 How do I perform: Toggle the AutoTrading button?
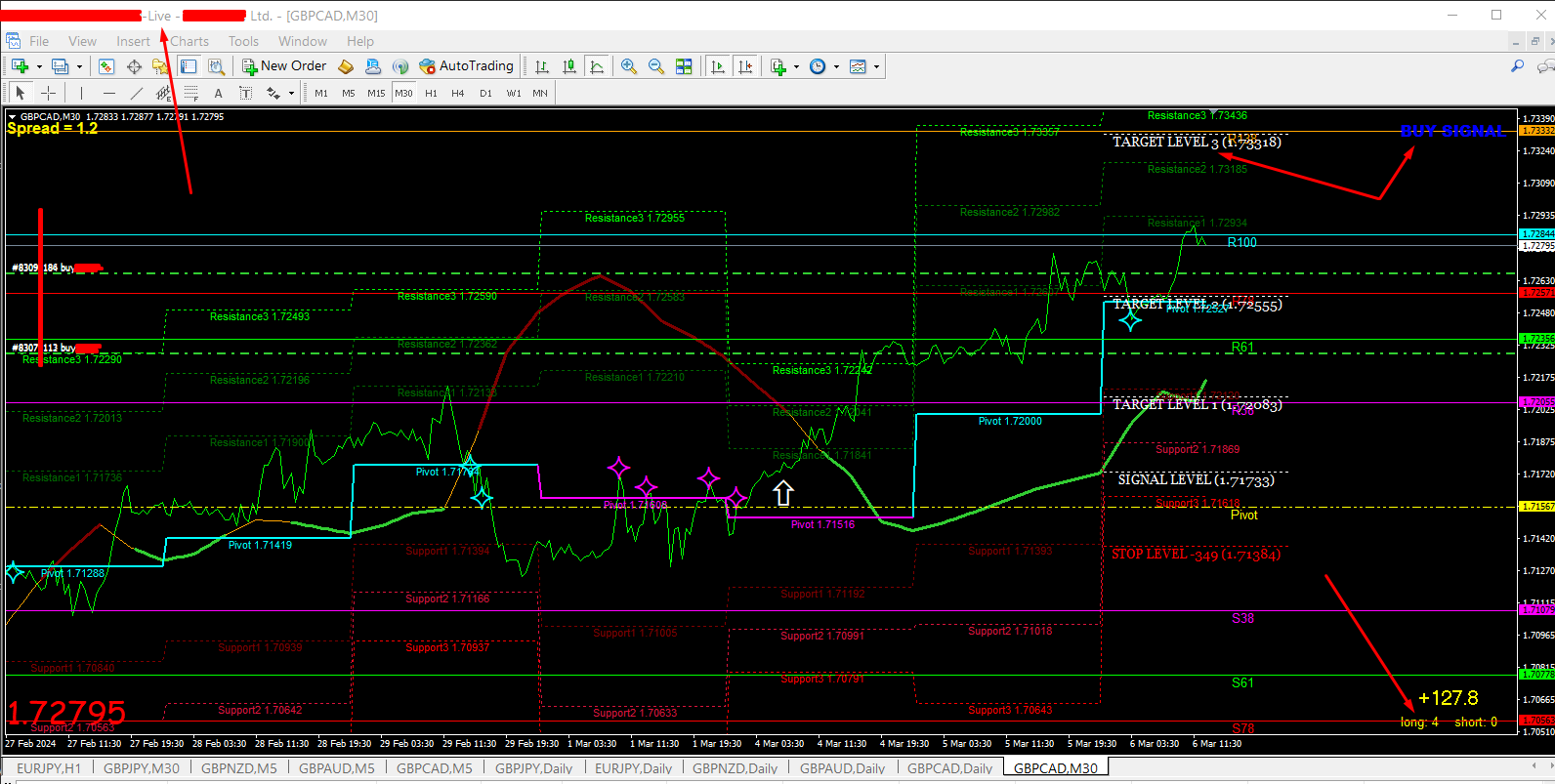(466, 66)
